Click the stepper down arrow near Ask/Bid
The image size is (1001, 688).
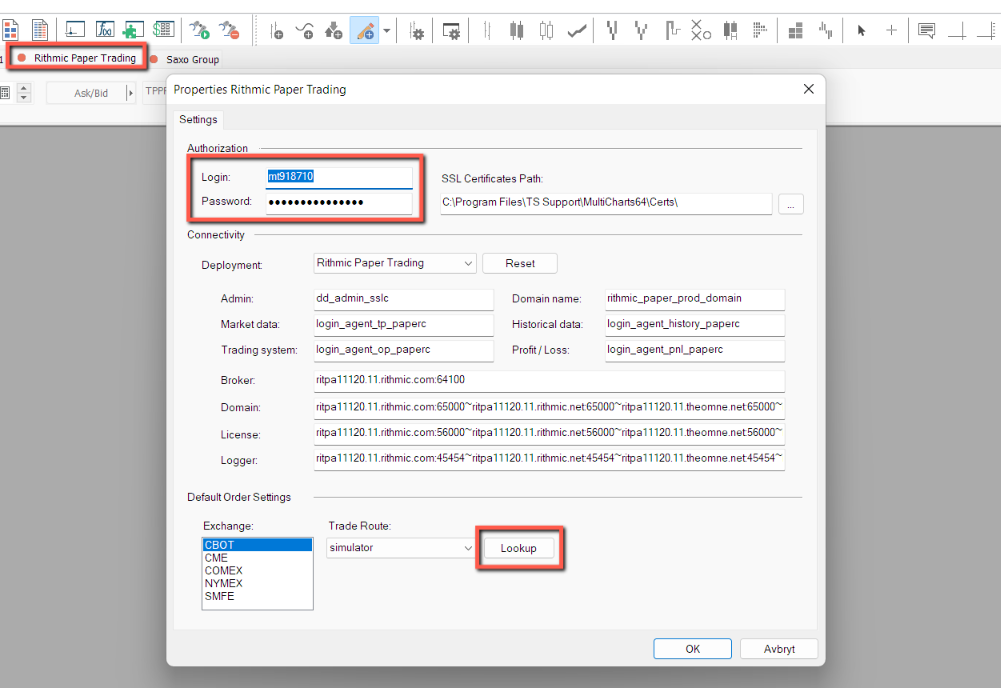[x=24, y=98]
